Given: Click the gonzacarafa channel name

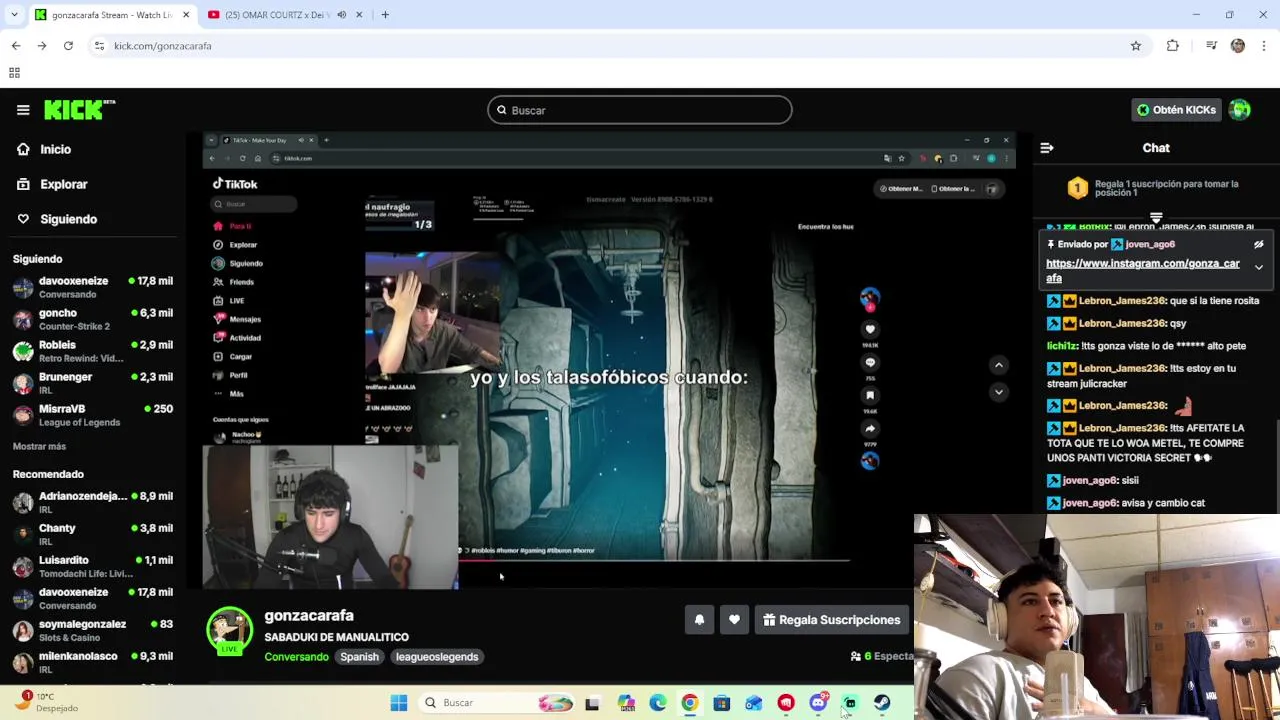Looking at the screenshot, I should (x=309, y=616).
